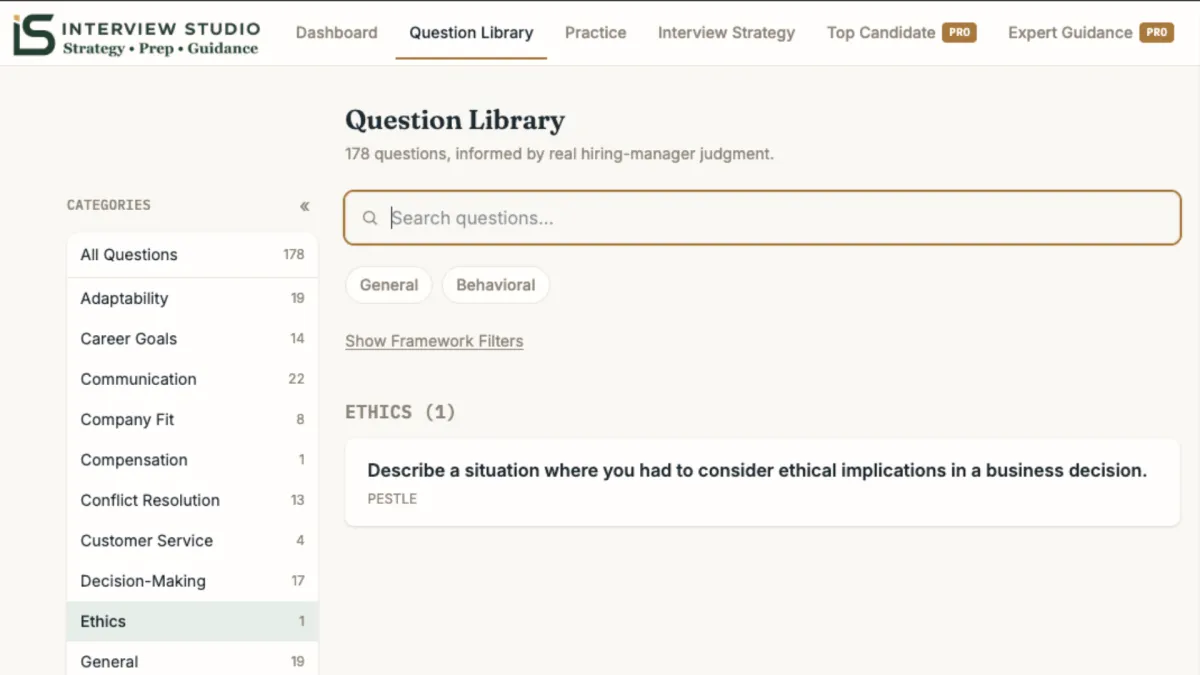
Task: Select the Customer Service category
Action: (192, 540)
